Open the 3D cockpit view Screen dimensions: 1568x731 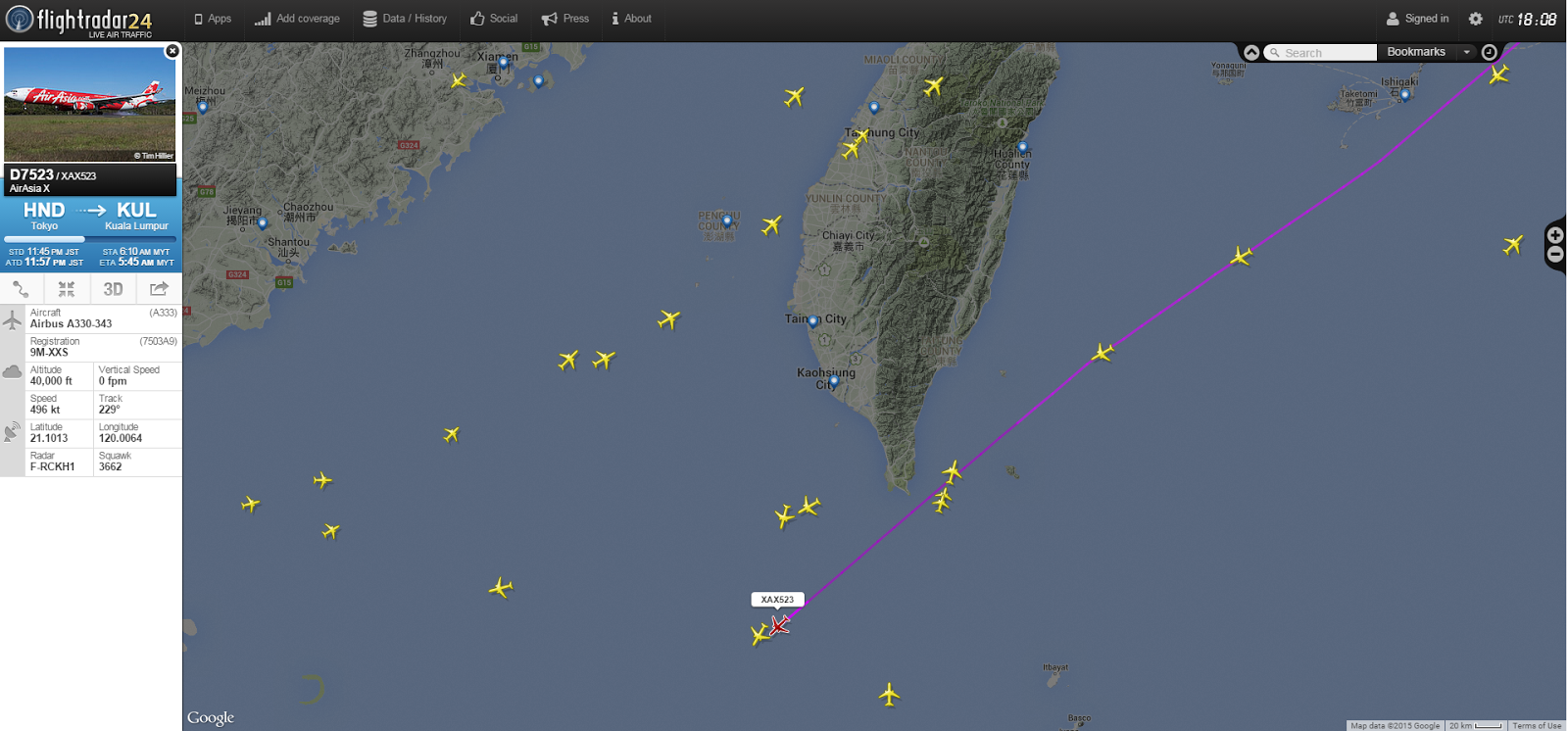[113, 288]
